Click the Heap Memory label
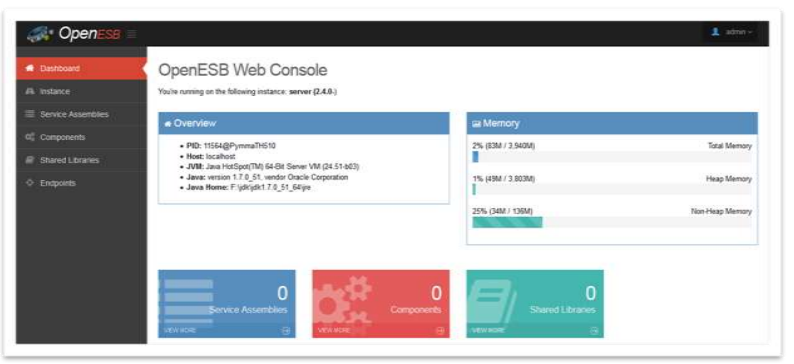Image resolution: width=794 pixels, height=364 pixels. pyautogui.click(x=729, y=179)
